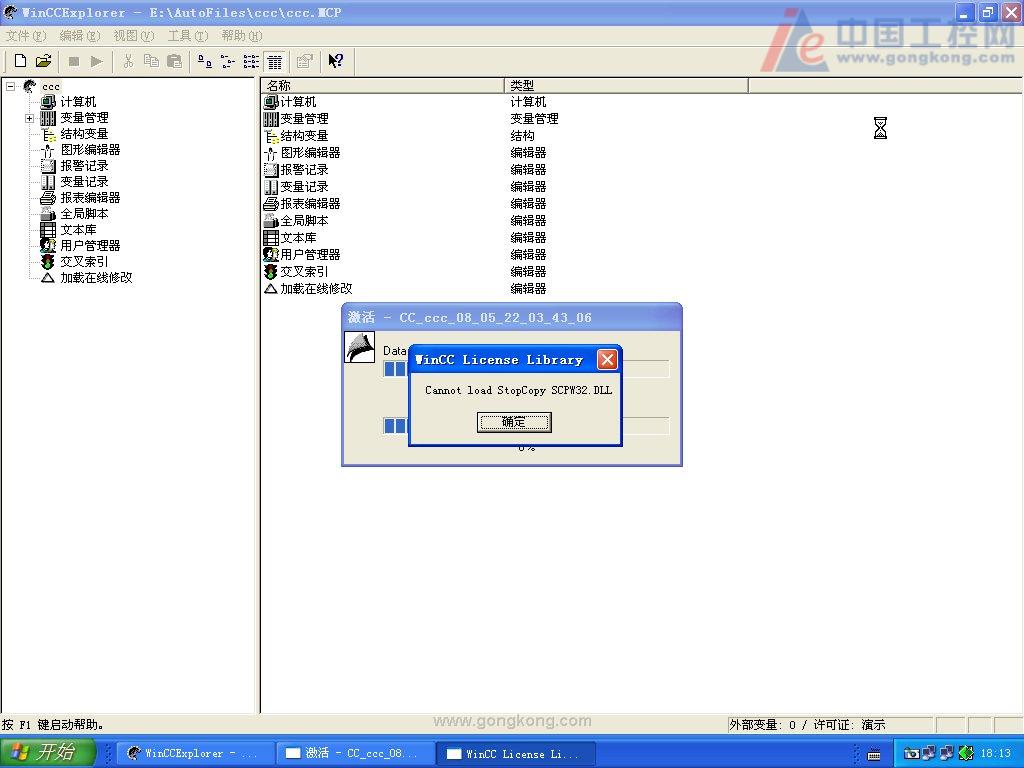Close the WinCC License Library dialog
1024x768 pixels.
point(607,359)
